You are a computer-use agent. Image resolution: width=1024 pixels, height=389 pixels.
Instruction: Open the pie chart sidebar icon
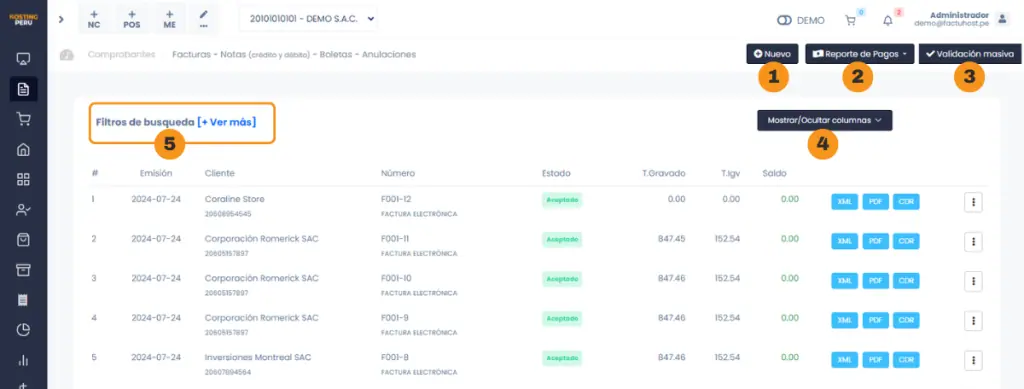pos(23,330)
